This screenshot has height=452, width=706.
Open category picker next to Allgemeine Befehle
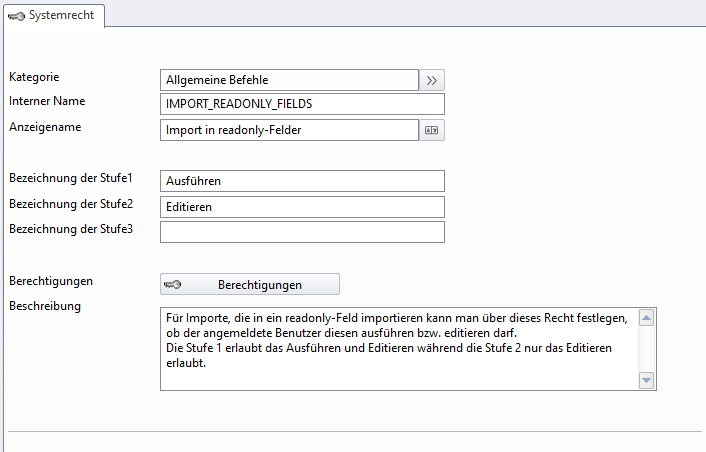click(x=432, y=80)
